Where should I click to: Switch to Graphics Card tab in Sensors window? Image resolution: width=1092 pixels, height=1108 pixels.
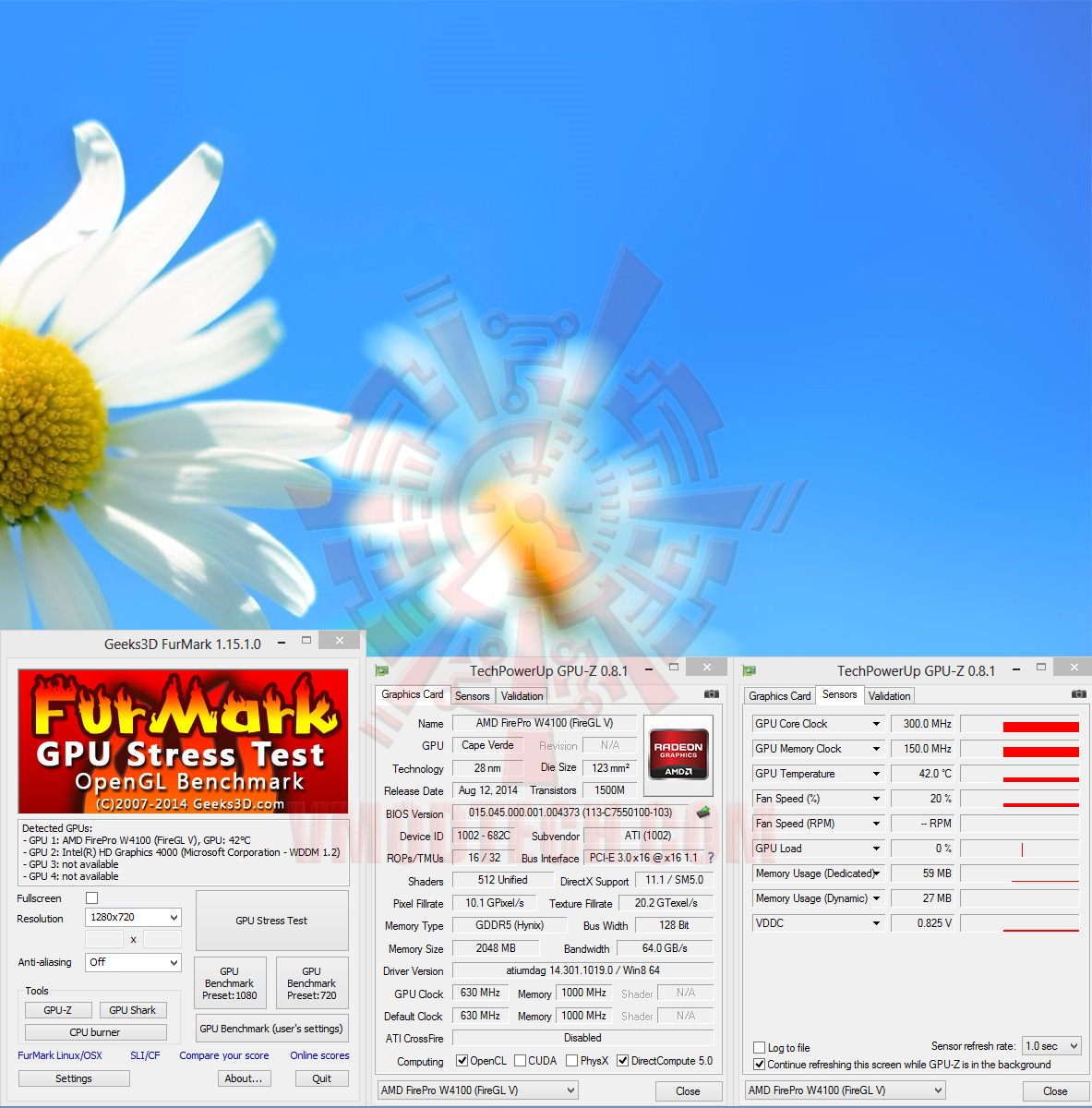coord(780,696)
